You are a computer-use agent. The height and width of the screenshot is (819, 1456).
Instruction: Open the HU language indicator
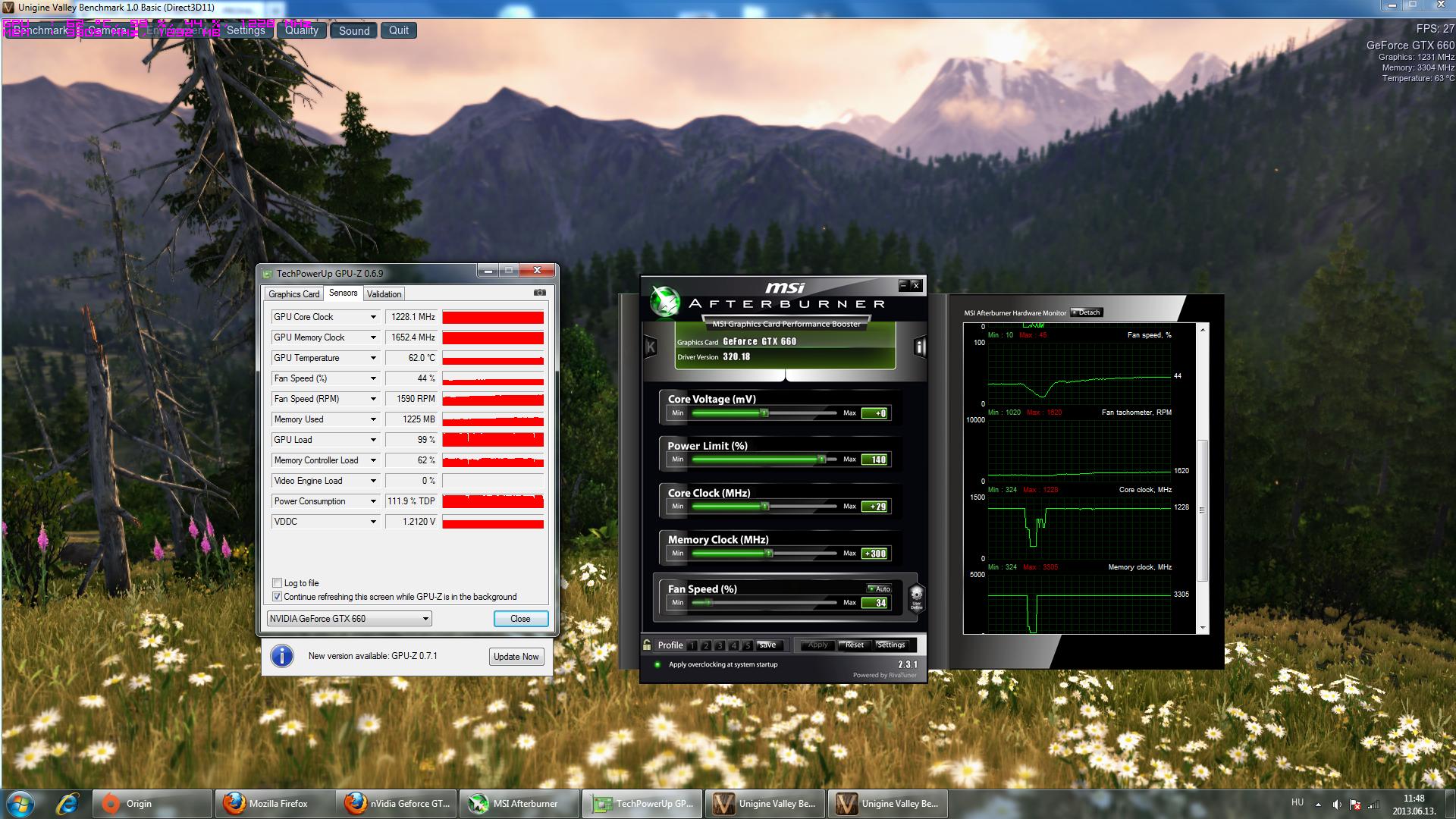(1298, 802)
